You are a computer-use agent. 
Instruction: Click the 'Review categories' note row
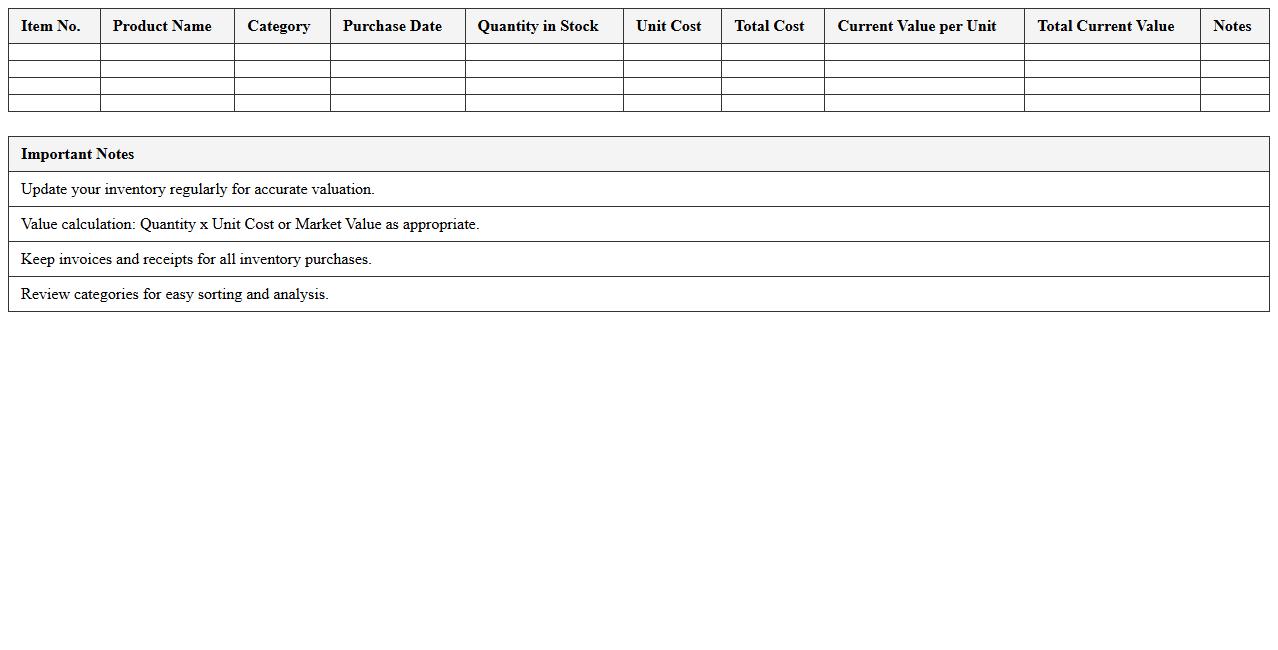pos(175,294)
